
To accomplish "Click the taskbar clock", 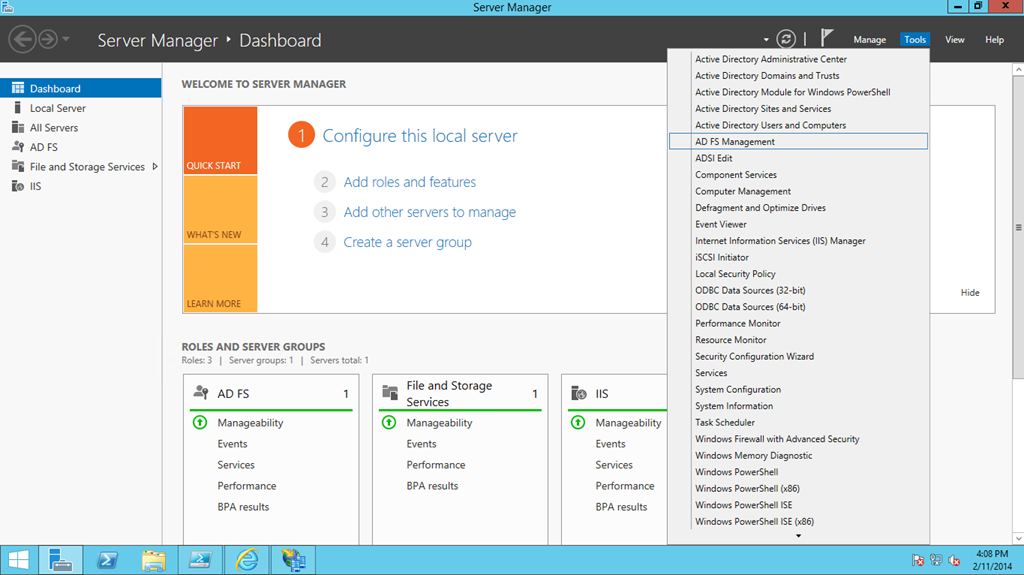I will tap(992, 560).
